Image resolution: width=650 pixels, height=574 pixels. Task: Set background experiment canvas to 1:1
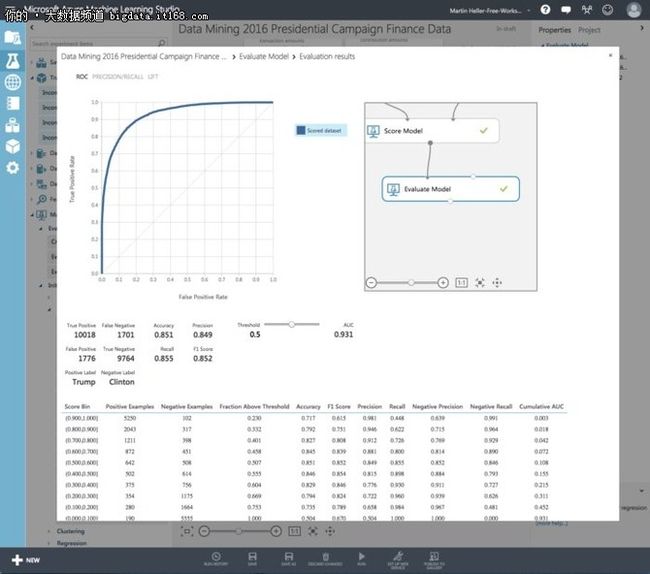[x=294, y=531]
